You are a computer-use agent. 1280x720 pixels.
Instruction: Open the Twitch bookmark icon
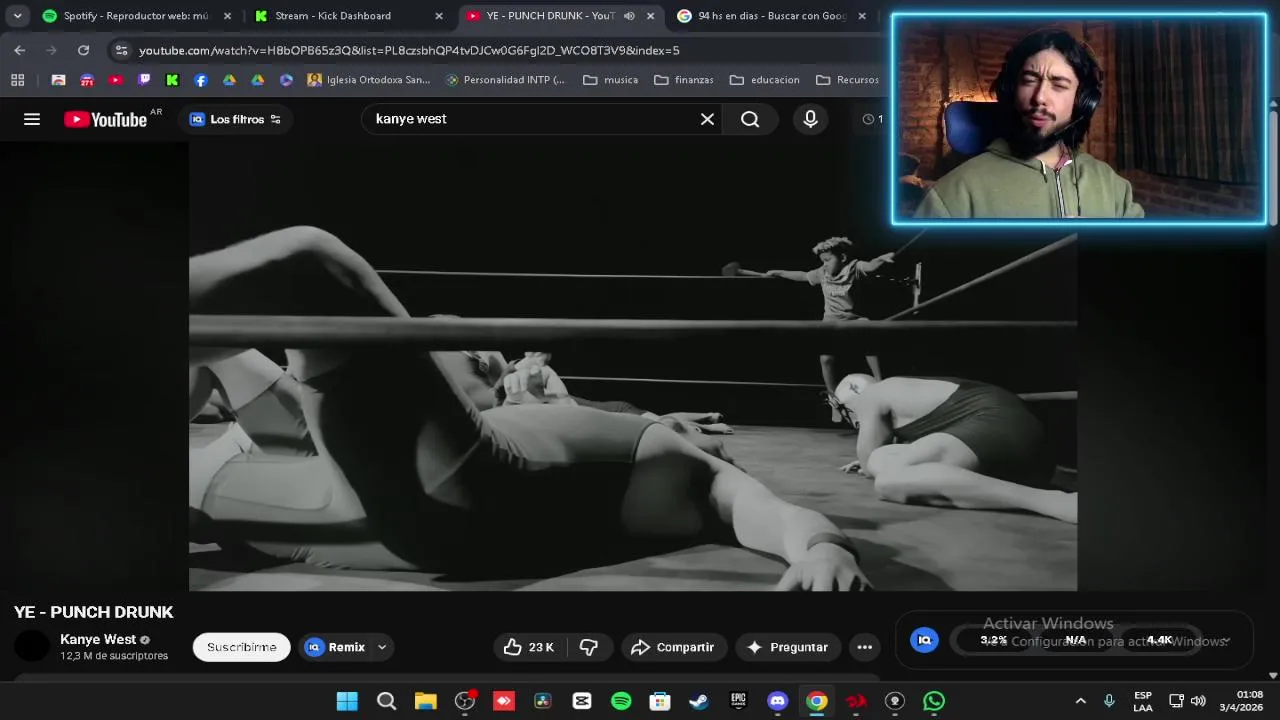click(x=144, y=80)
